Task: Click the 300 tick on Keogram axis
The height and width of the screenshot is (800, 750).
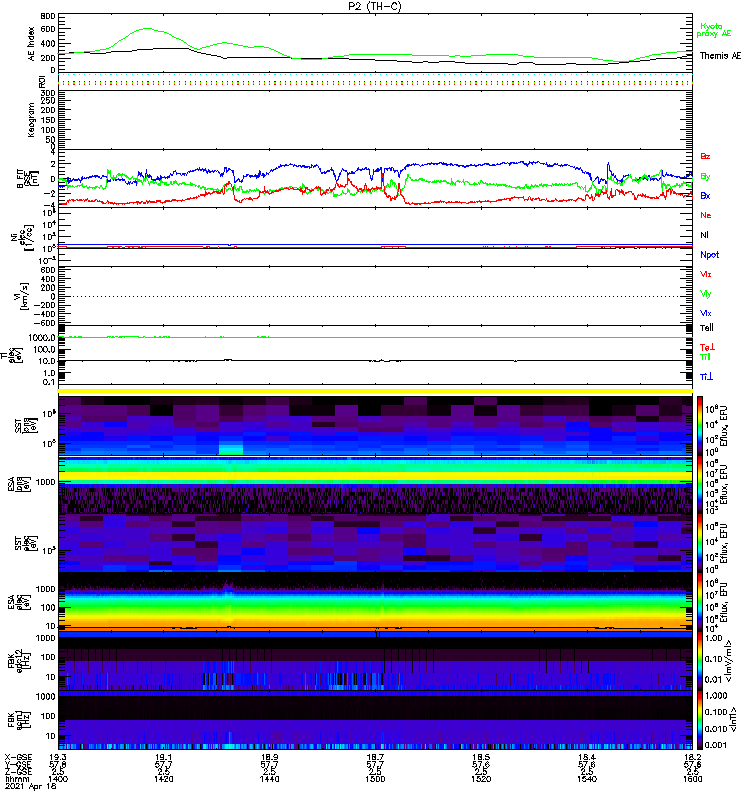Action: 48,93
